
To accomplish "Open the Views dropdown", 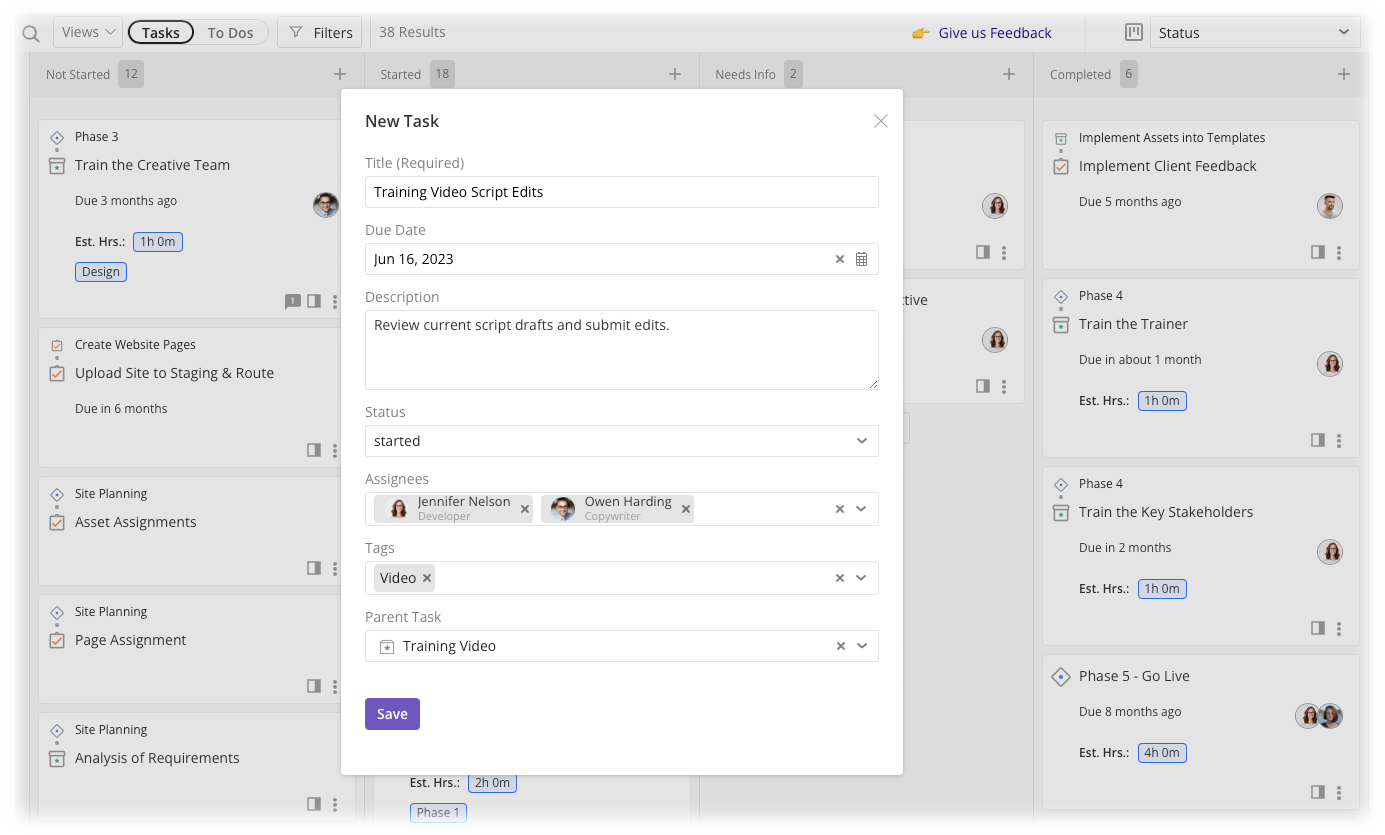I will (87, 31).
